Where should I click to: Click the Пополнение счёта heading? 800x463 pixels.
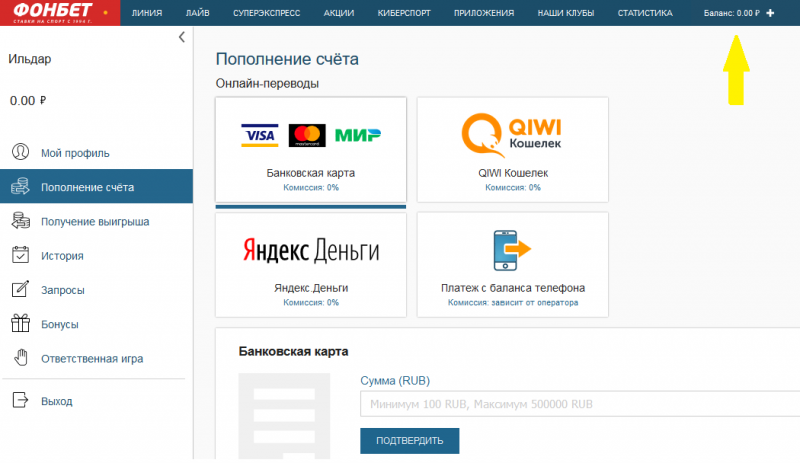coord(287,59)
